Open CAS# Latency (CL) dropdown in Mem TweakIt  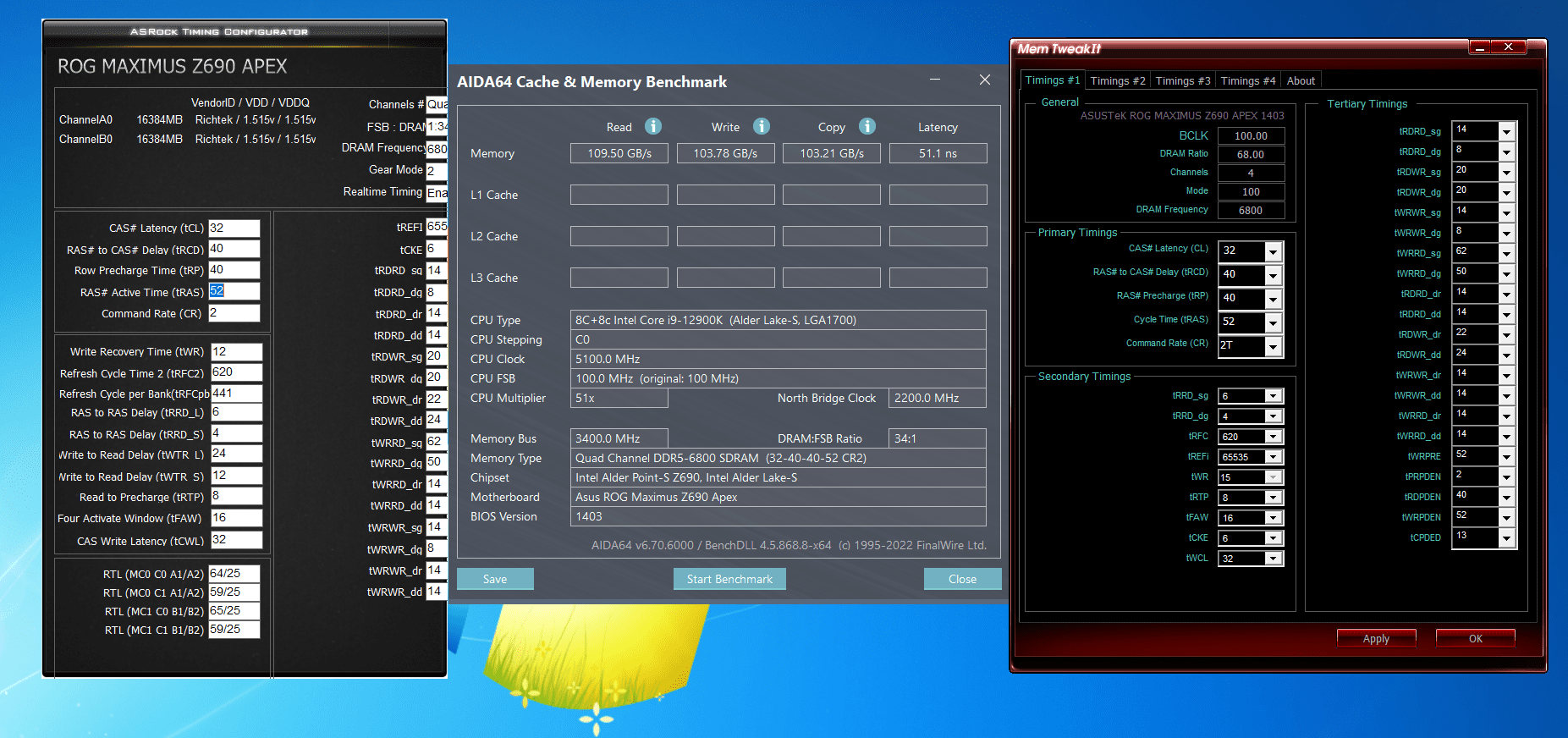pos(1273,251)
